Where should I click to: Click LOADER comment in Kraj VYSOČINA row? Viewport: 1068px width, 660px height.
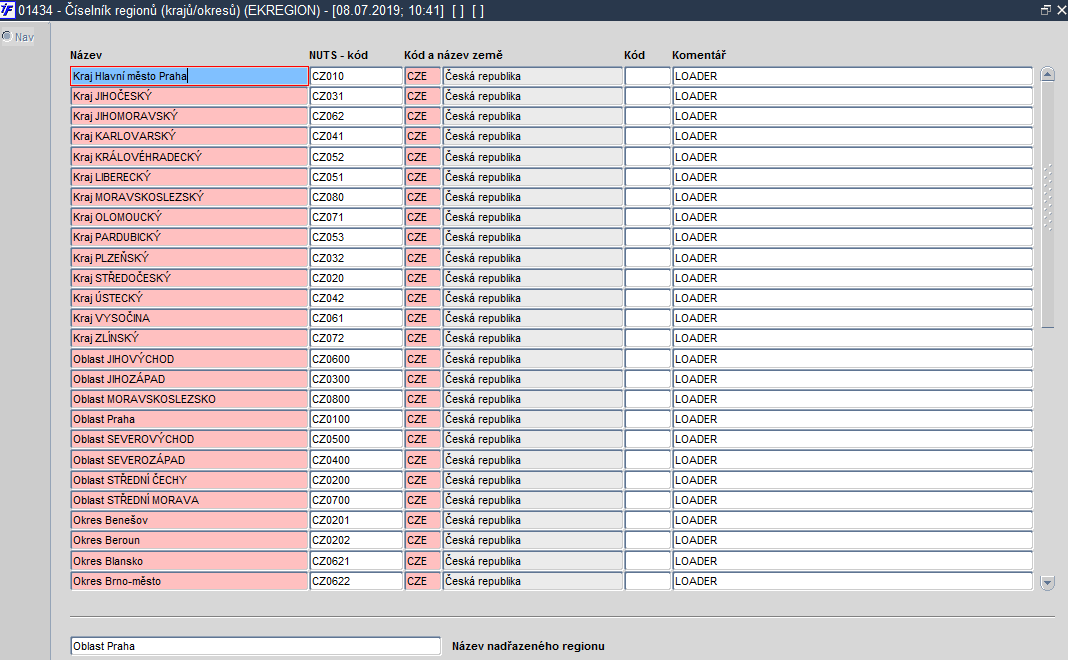tap(853, 318)
